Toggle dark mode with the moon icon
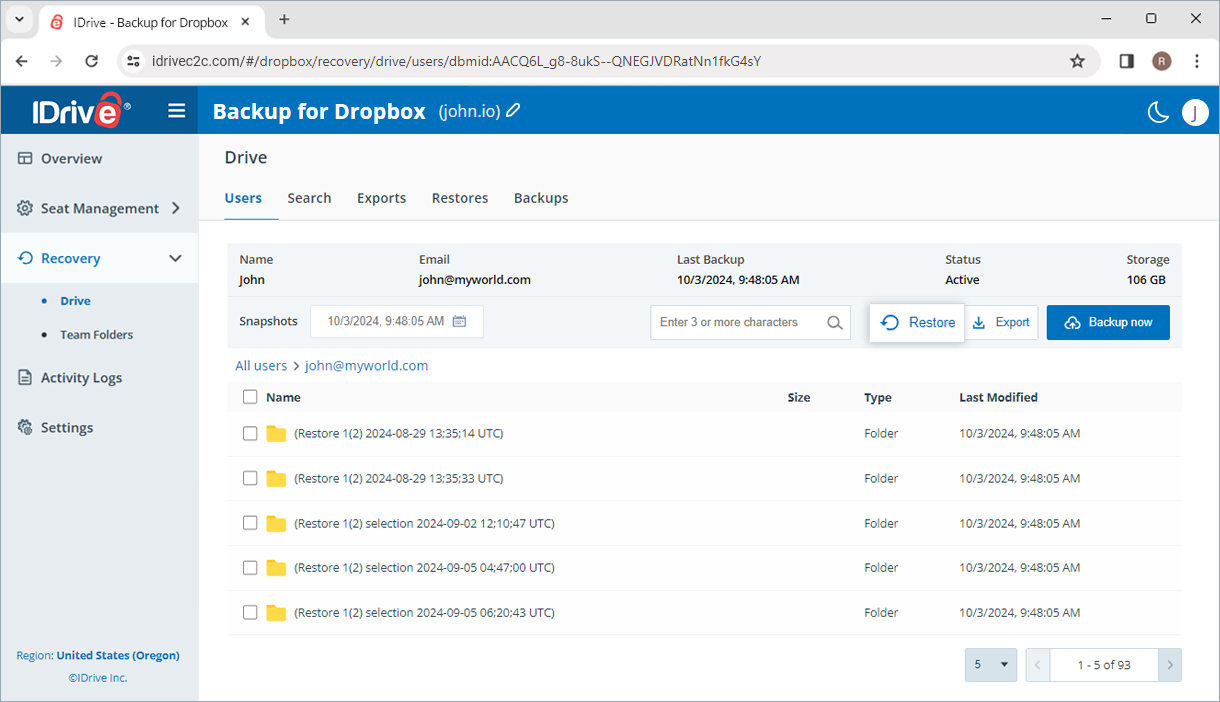Image resolution: width=1220 pixels, height=702 pixels. tap(1158, 112)
